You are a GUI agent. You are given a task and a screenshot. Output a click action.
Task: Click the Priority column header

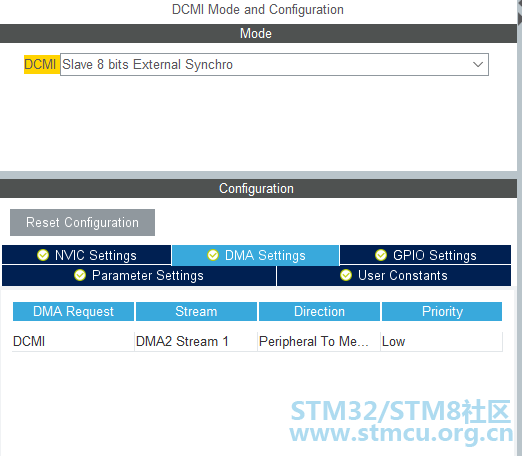(x=442, y=311)
